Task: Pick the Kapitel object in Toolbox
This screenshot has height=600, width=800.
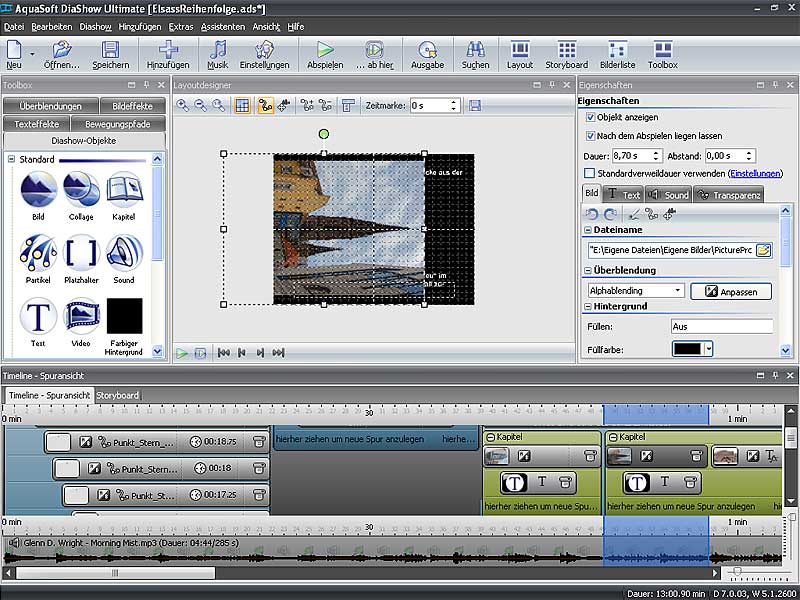Action: click(124, 189)
